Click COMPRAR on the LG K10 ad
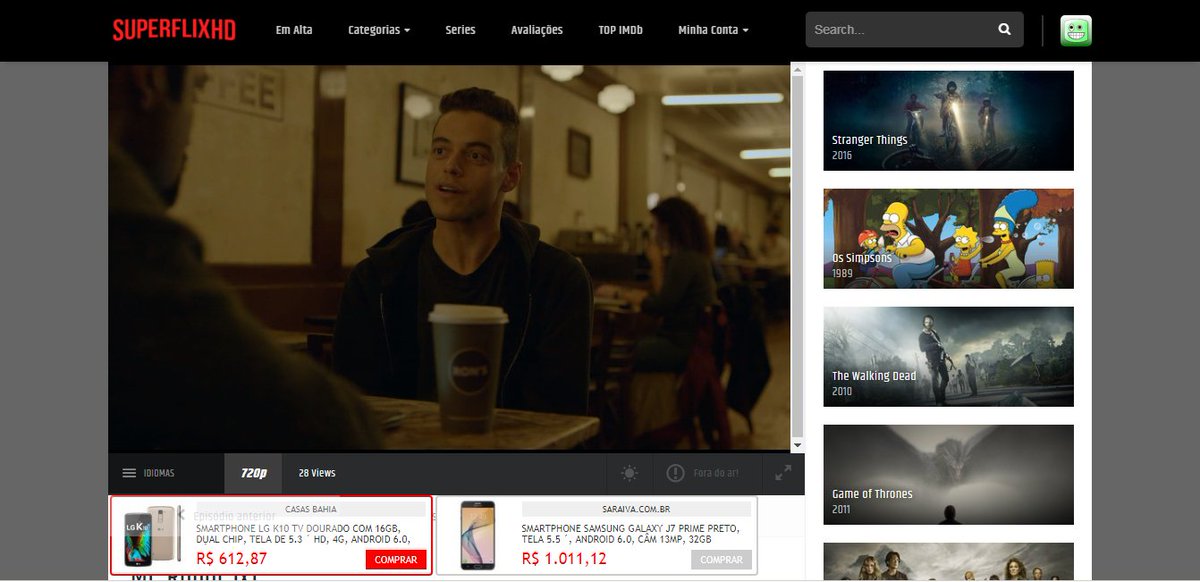Image resolution: width=1200 pixels, height=582 pixels. (x=396, y=560)
